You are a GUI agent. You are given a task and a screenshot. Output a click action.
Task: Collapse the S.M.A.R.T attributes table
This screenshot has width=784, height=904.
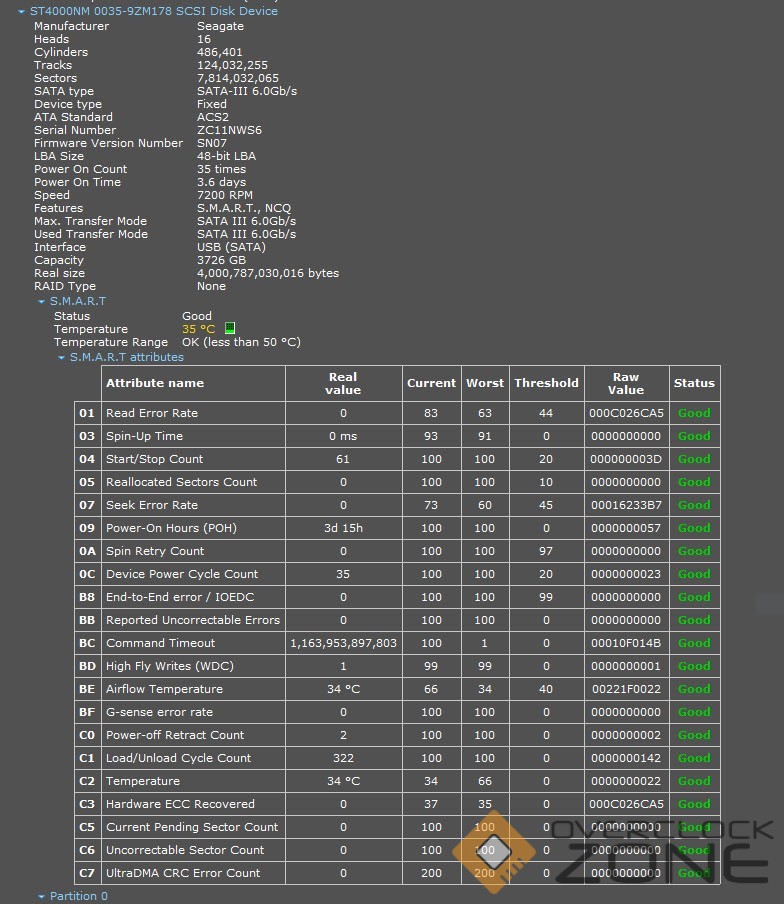pos(61,357)
